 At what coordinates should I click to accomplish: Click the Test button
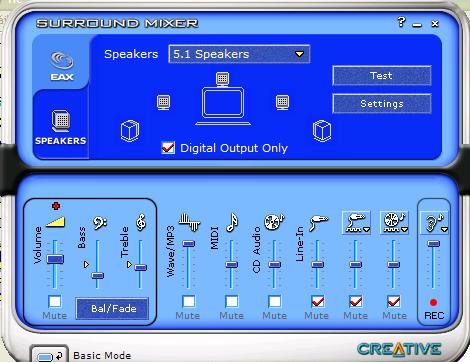[x=382, y=76]
